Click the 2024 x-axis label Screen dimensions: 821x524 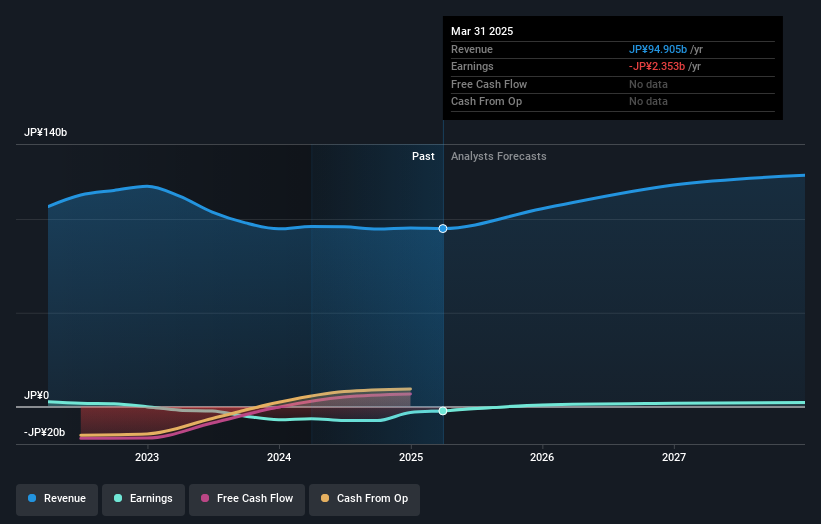point(279,458)
